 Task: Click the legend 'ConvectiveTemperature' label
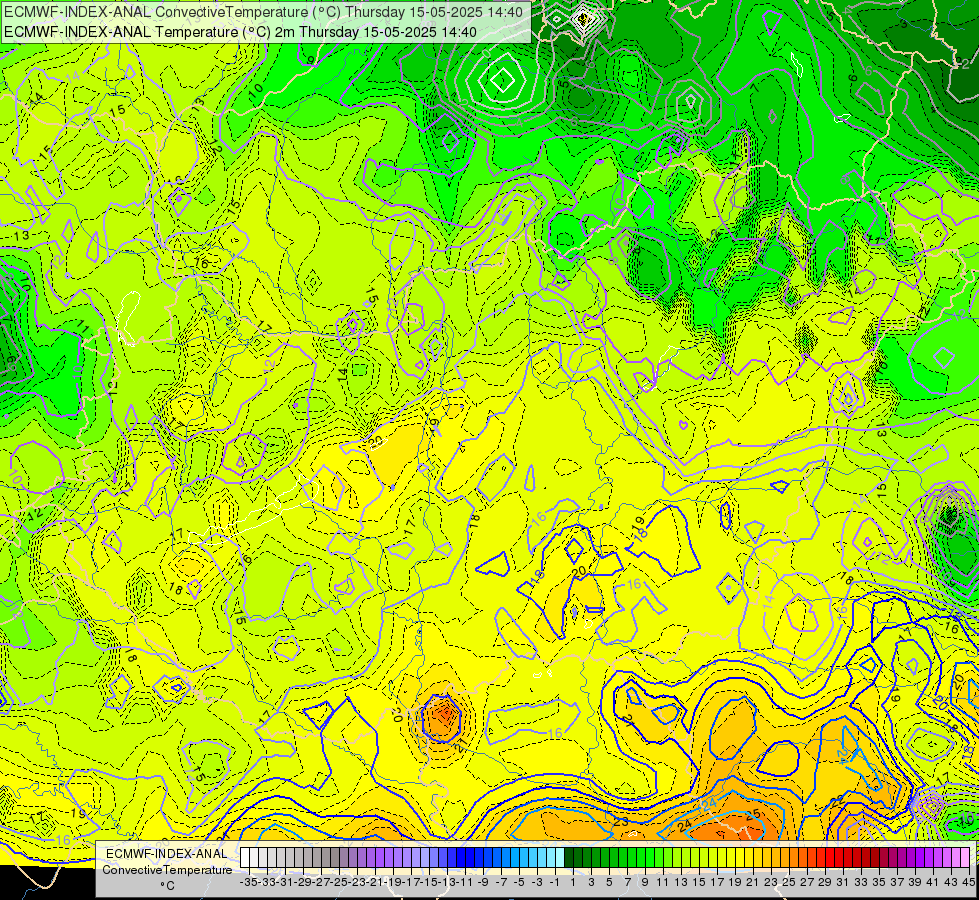coord(167,870)
